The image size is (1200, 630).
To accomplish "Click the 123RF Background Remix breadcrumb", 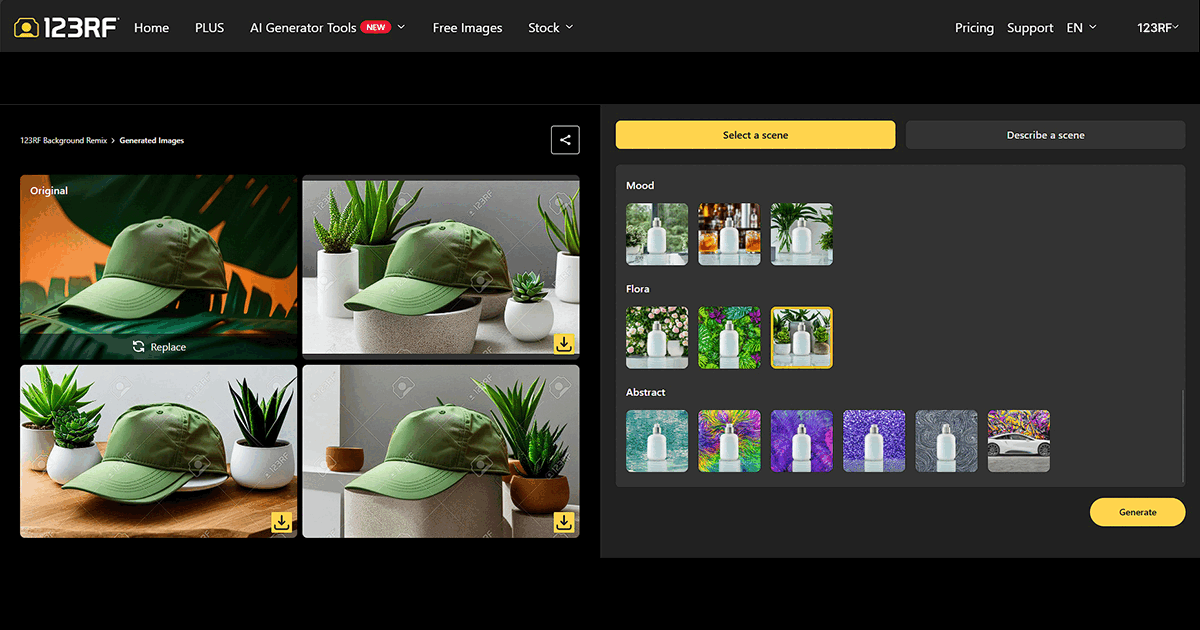I will pyautogui.click(x=63, y=141).
